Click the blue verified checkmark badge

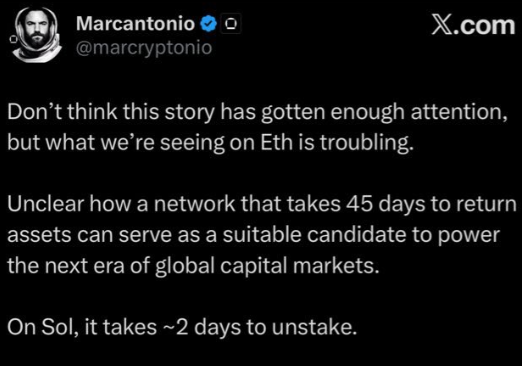pyautogui.click(x=209, y=24)
